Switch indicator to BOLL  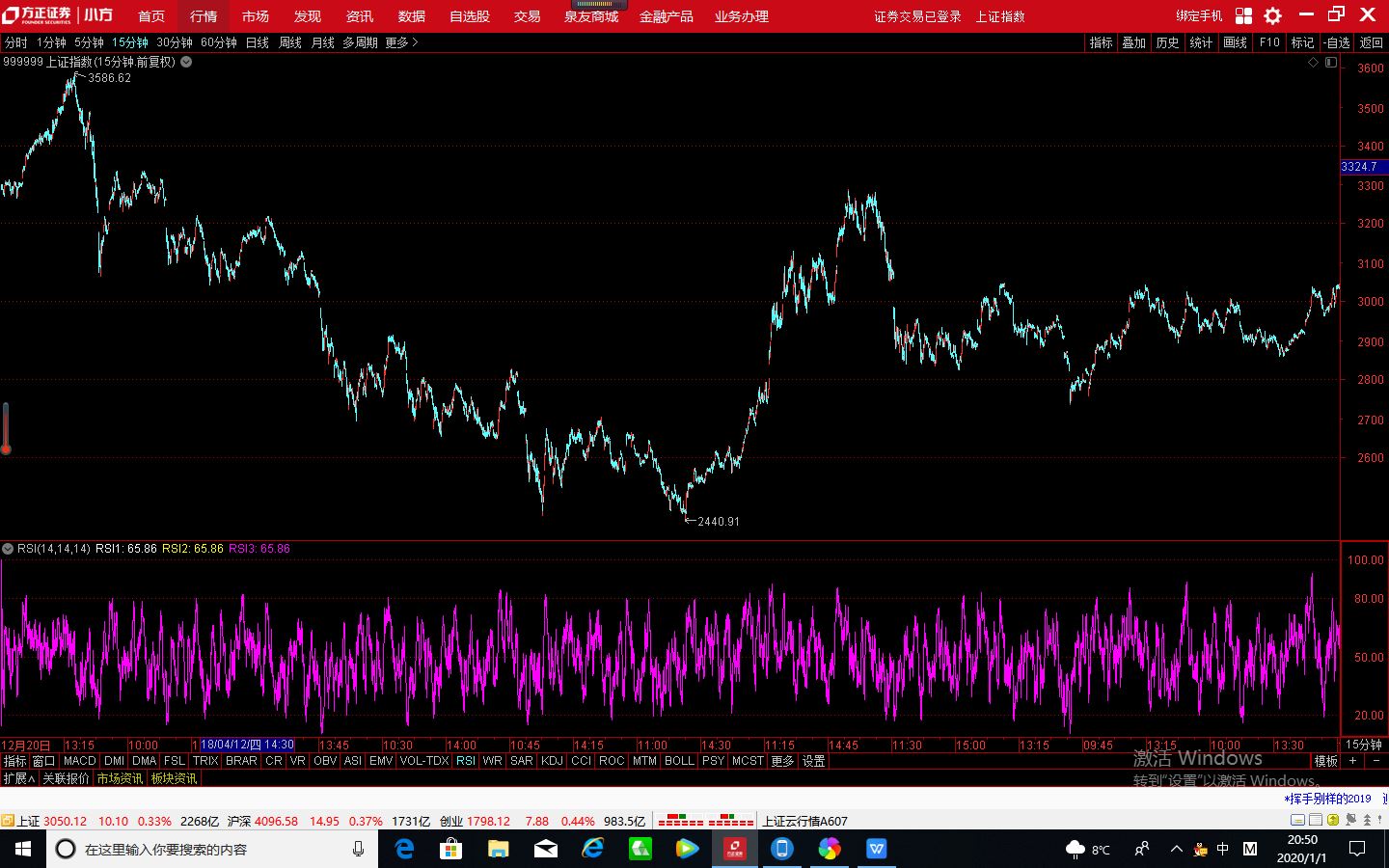point(679,761)
